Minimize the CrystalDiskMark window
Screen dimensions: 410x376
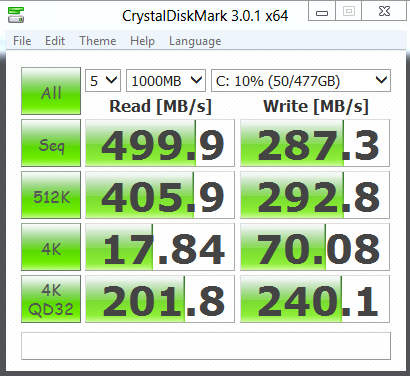(322, 11)
